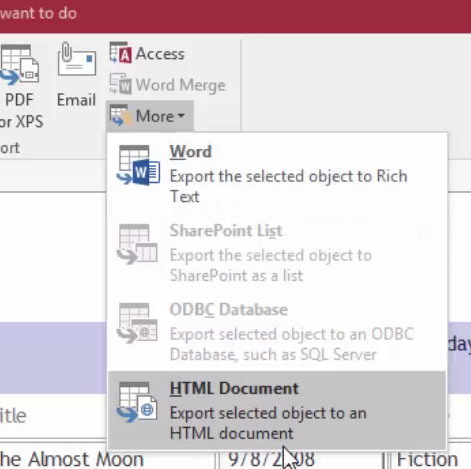Image resolution: width=471 pixels, height=469 pixels.
Task: Click the Email label
Action: [76, 100]
